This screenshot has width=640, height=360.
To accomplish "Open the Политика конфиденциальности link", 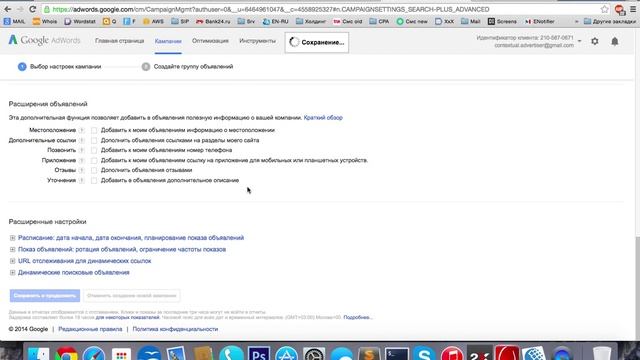I will coord(175,329).
